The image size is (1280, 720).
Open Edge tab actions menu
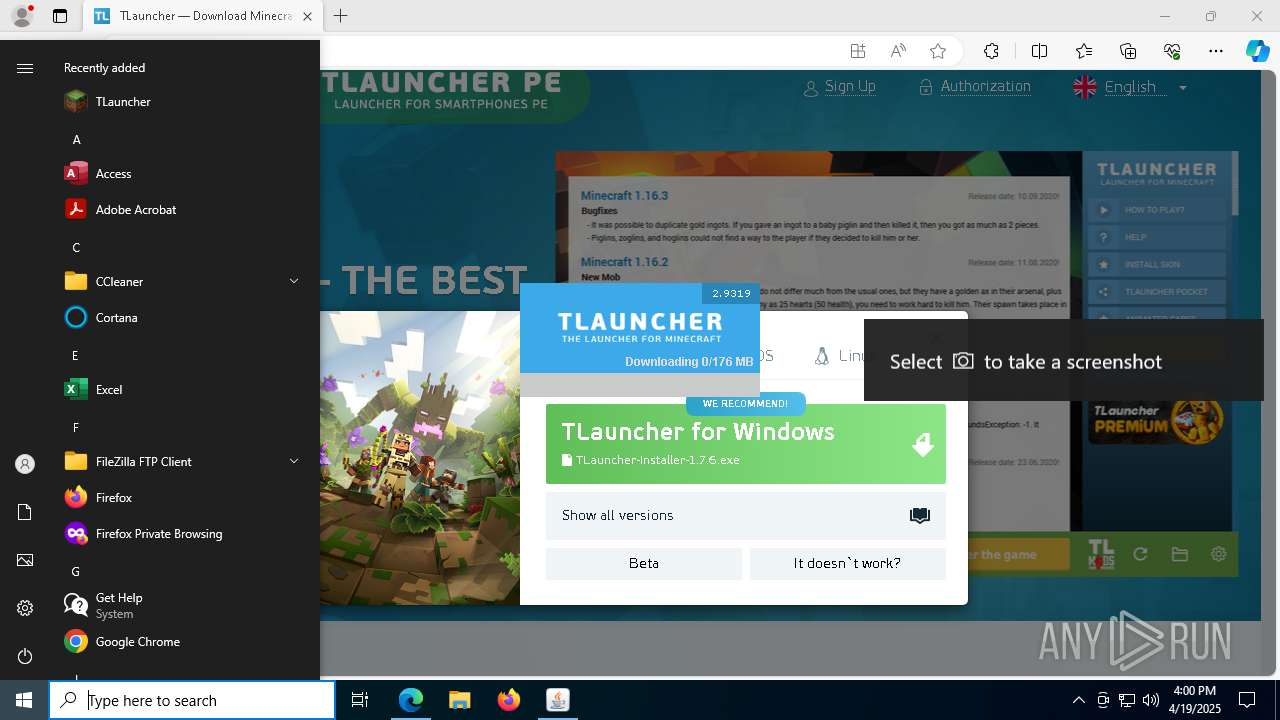click(x=60, y=16)
